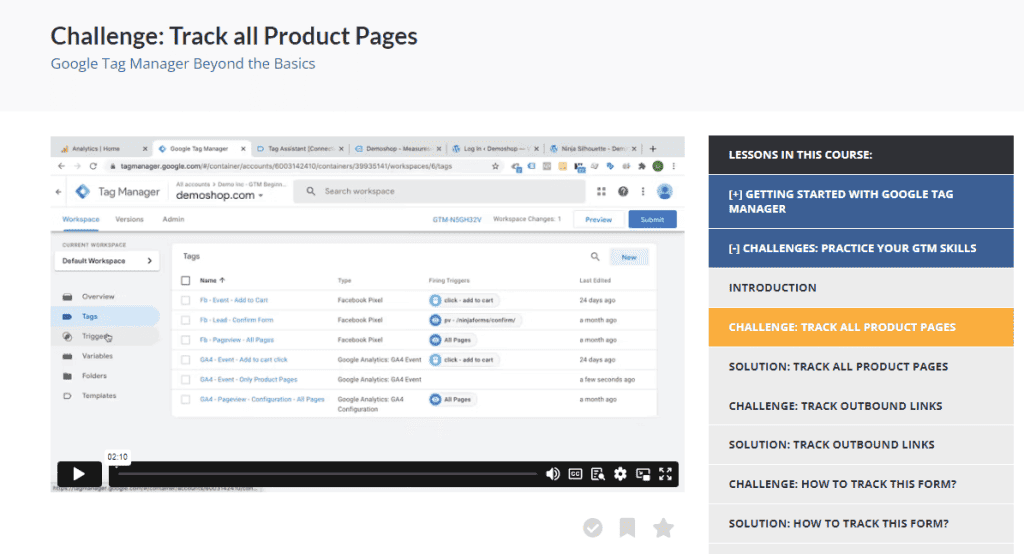Click the Tag Manager logo icon
This screenshot has width=1024, height=554.
click(83, 191)
